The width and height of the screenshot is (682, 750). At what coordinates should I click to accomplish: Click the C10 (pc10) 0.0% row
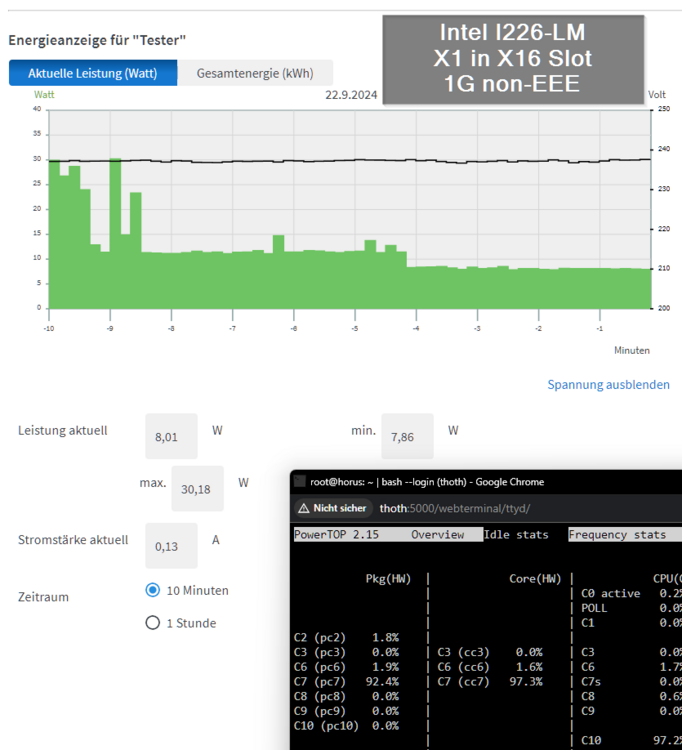click(346, 726)
